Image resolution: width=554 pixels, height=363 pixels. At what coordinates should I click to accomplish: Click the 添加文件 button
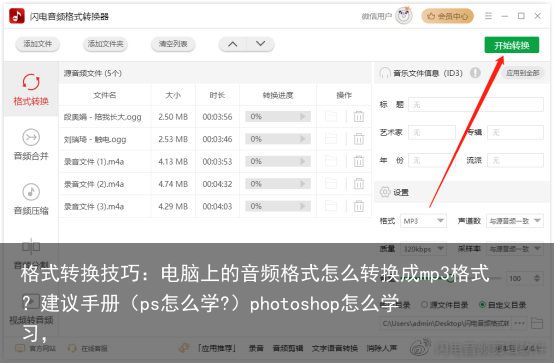37,44
